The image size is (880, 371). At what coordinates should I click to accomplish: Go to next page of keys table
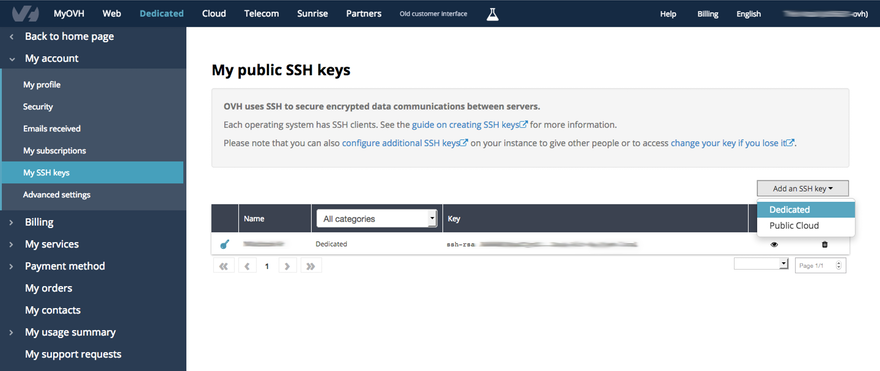click(287, 266)
